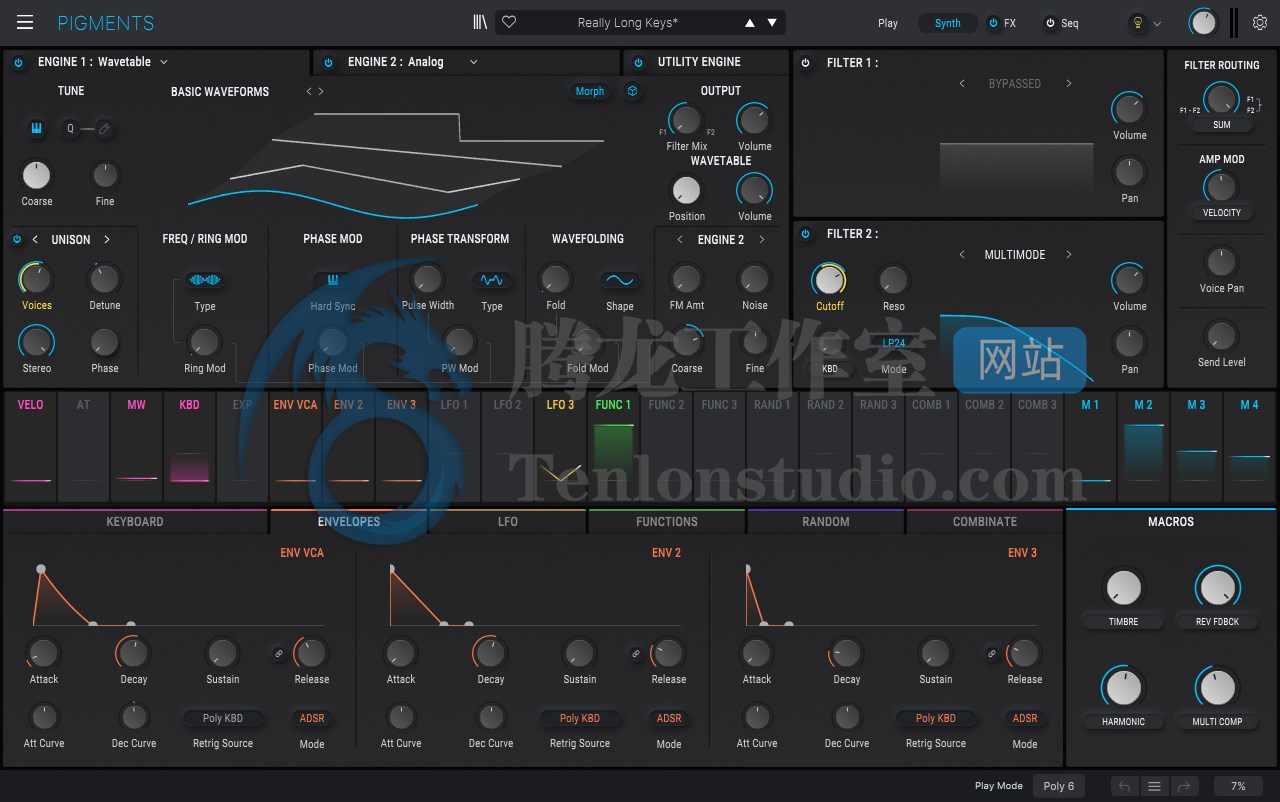Click the Phase Transform Type wave icon
The width and height of the screenshot is (1280, 802).
tap(492, 280)
